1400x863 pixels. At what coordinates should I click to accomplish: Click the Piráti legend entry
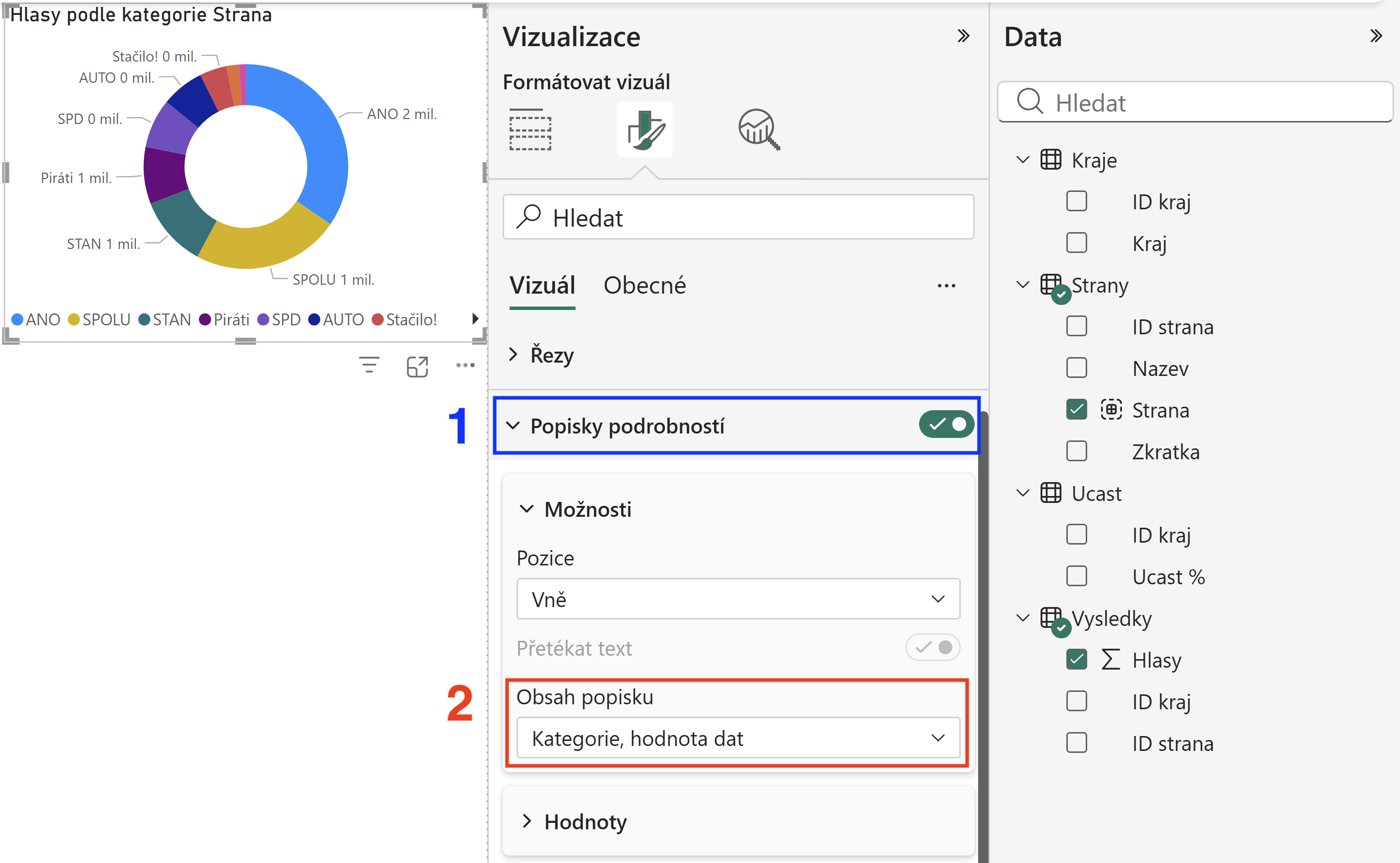(224, 319)
